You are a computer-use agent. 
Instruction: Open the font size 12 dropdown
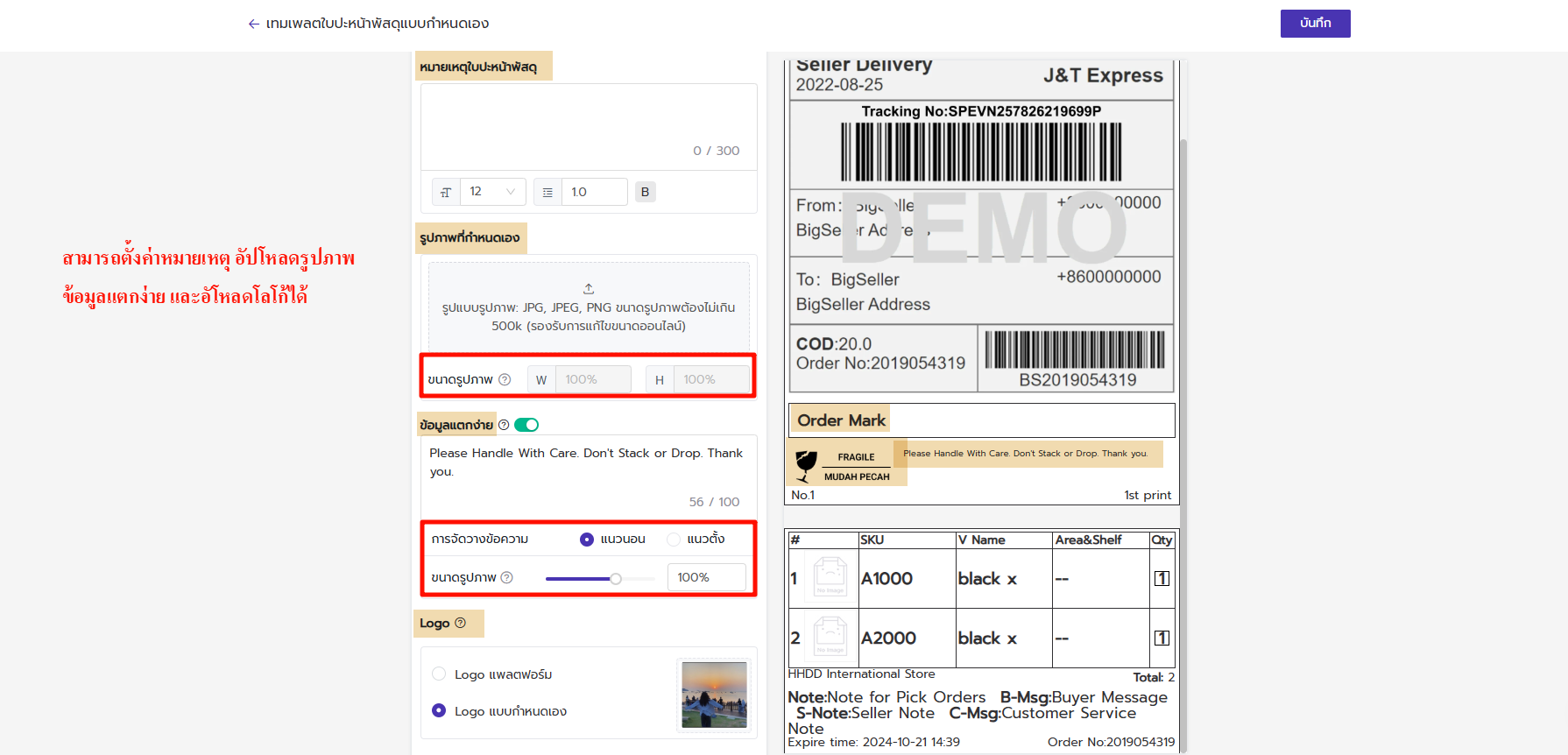pyautogui.click(x=492, y=192)
